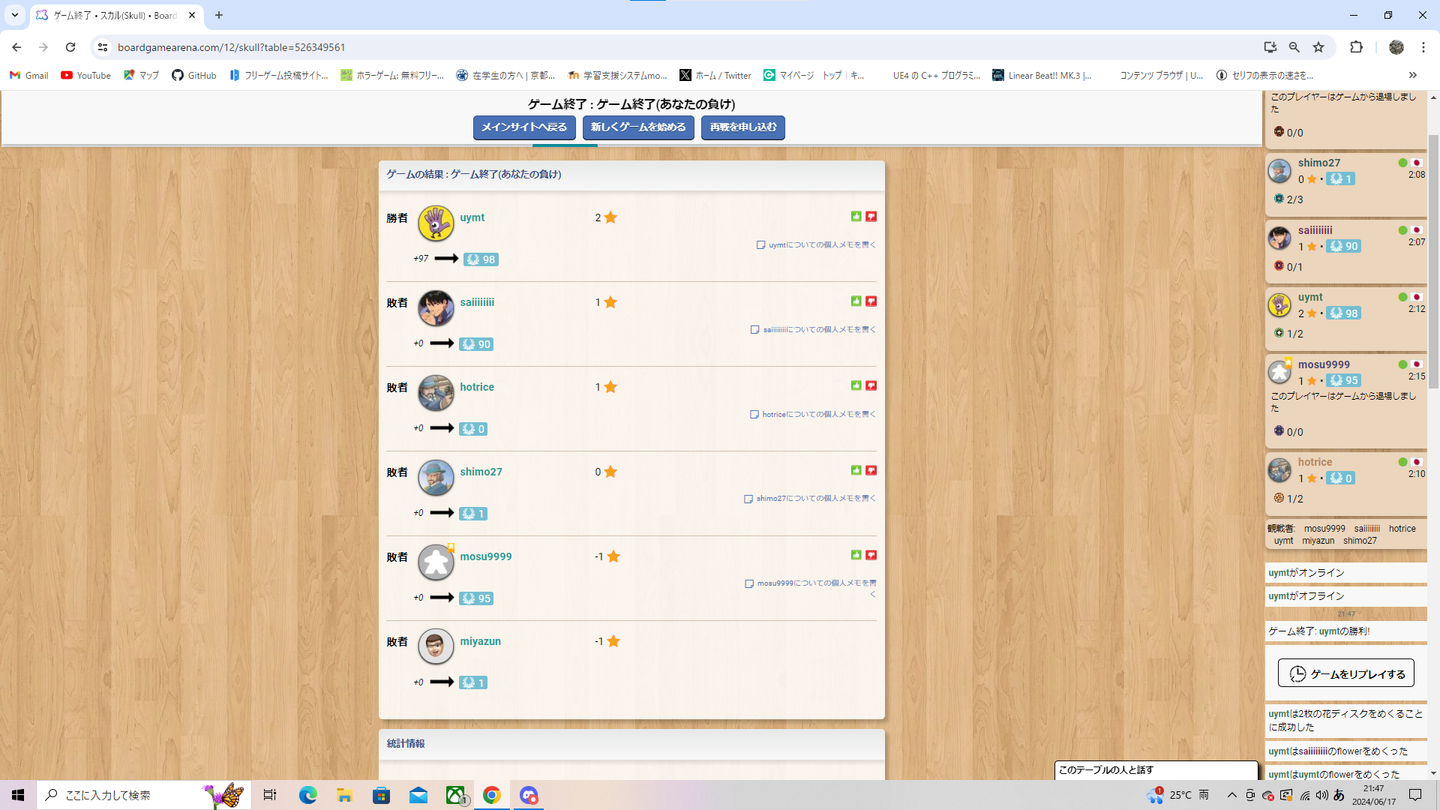Click the green thumbs up for hotrice

pyautogui.click(x=856, y=385)
